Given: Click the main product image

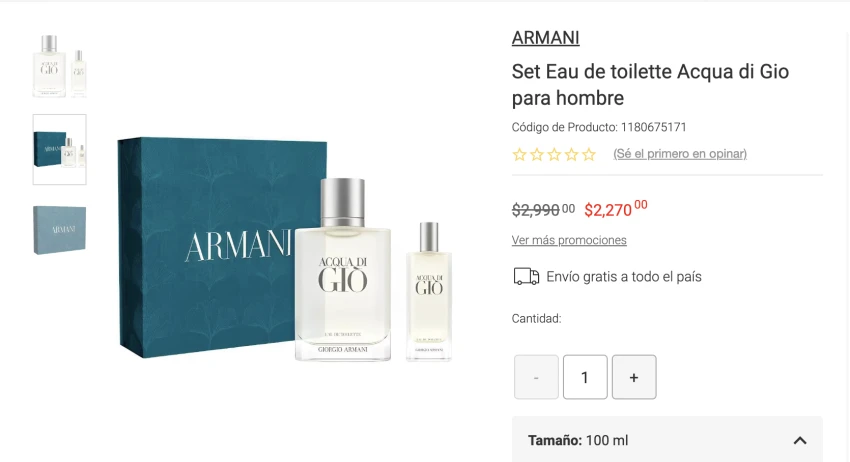Looking at the screenshot, I should pos(286,248).
